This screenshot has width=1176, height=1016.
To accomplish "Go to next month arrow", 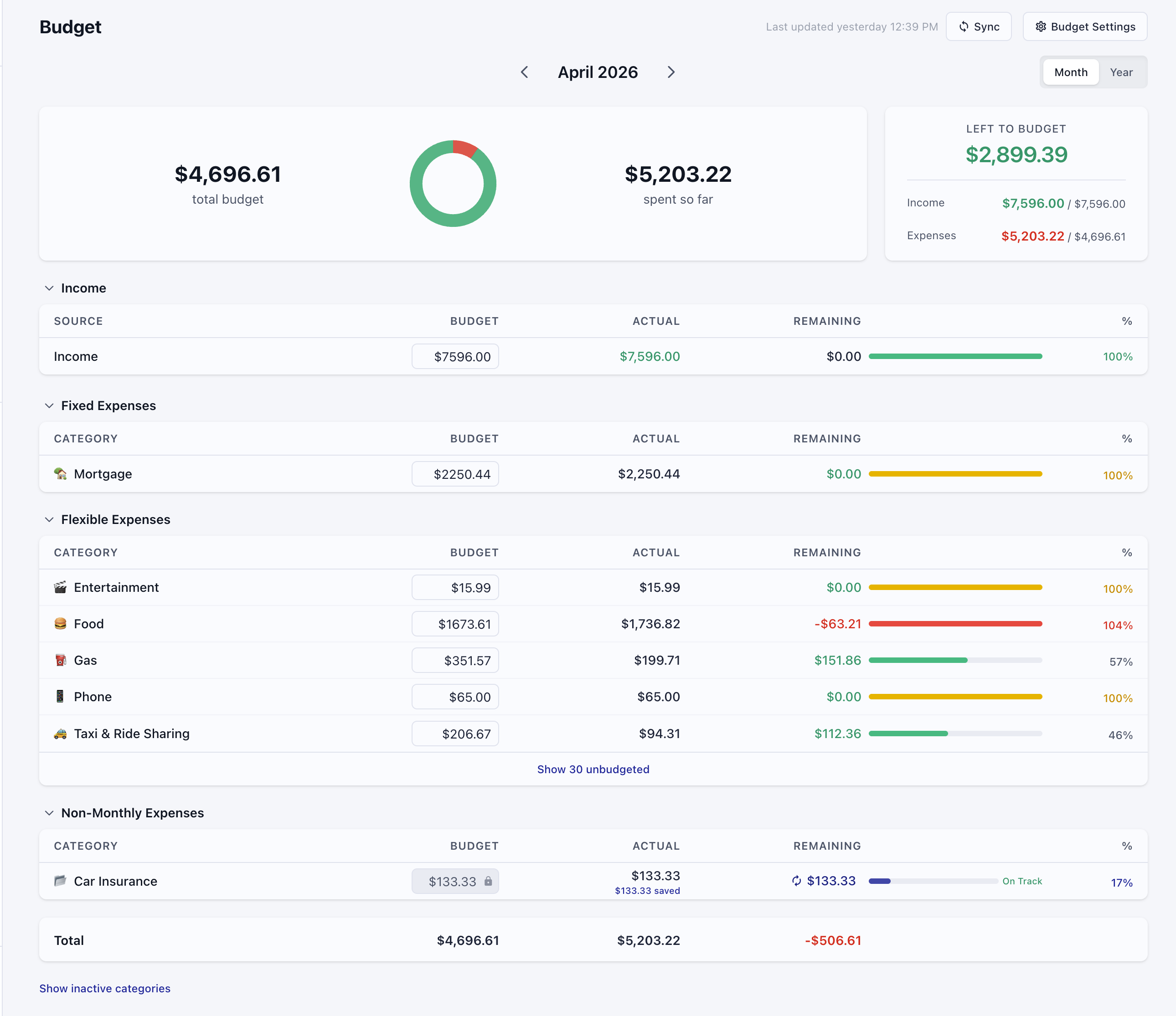I will click(x=671, y=72).
